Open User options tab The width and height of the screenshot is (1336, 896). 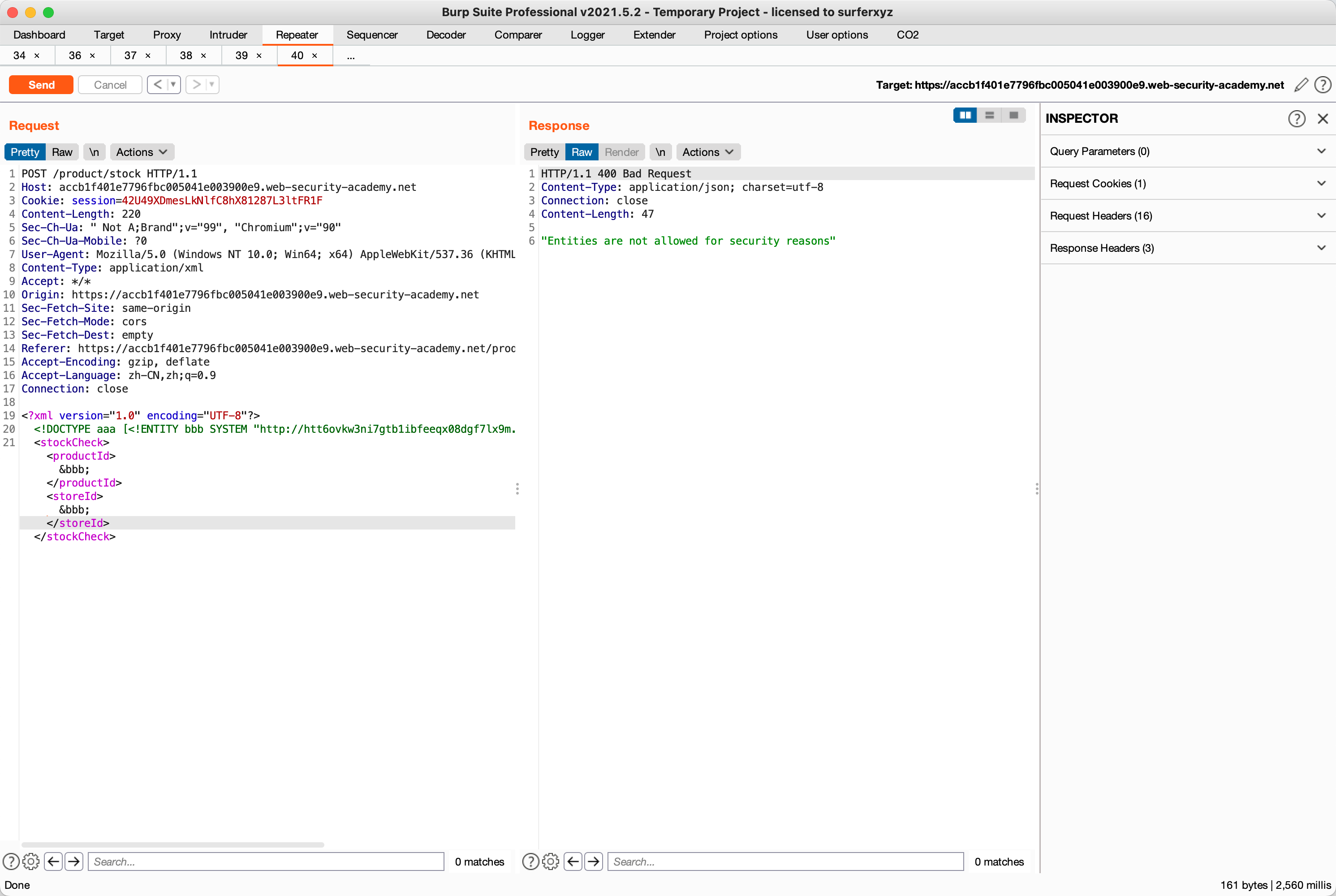click(836, 35)
